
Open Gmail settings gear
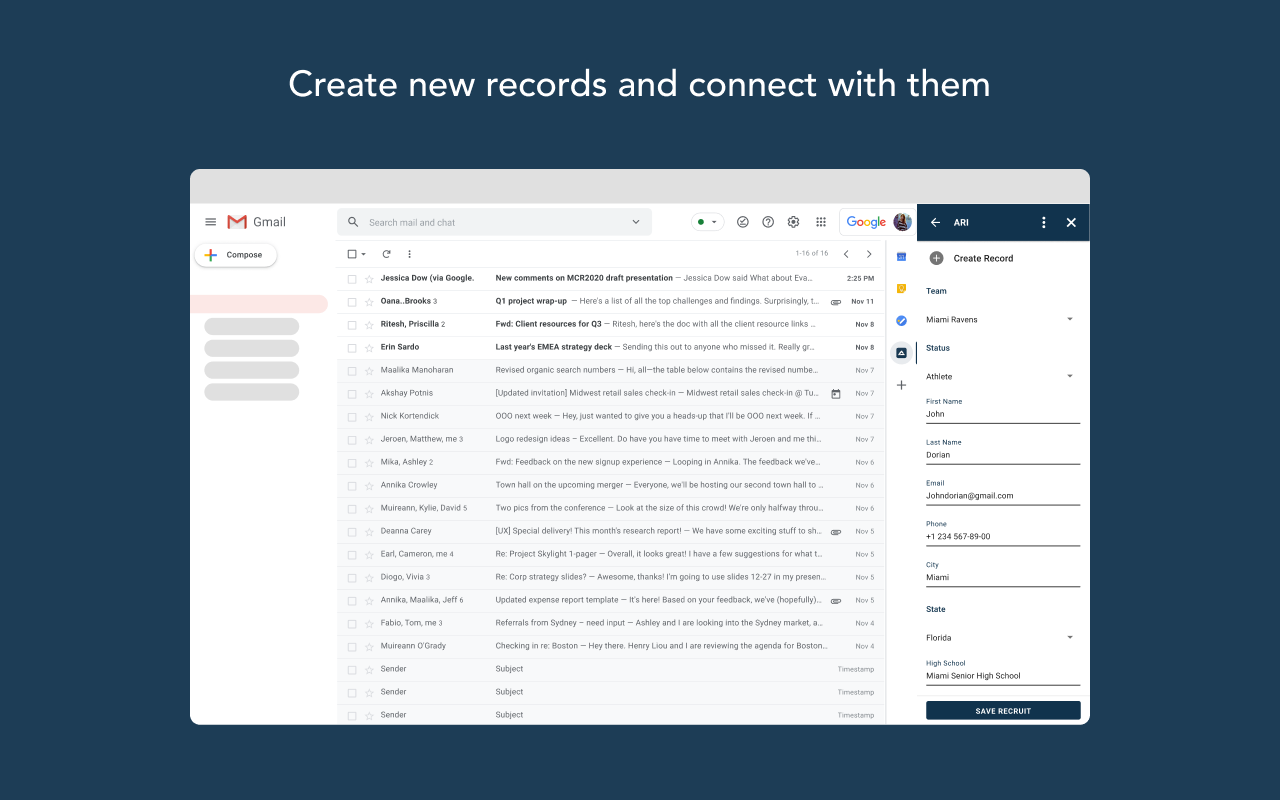coord(793,222)
